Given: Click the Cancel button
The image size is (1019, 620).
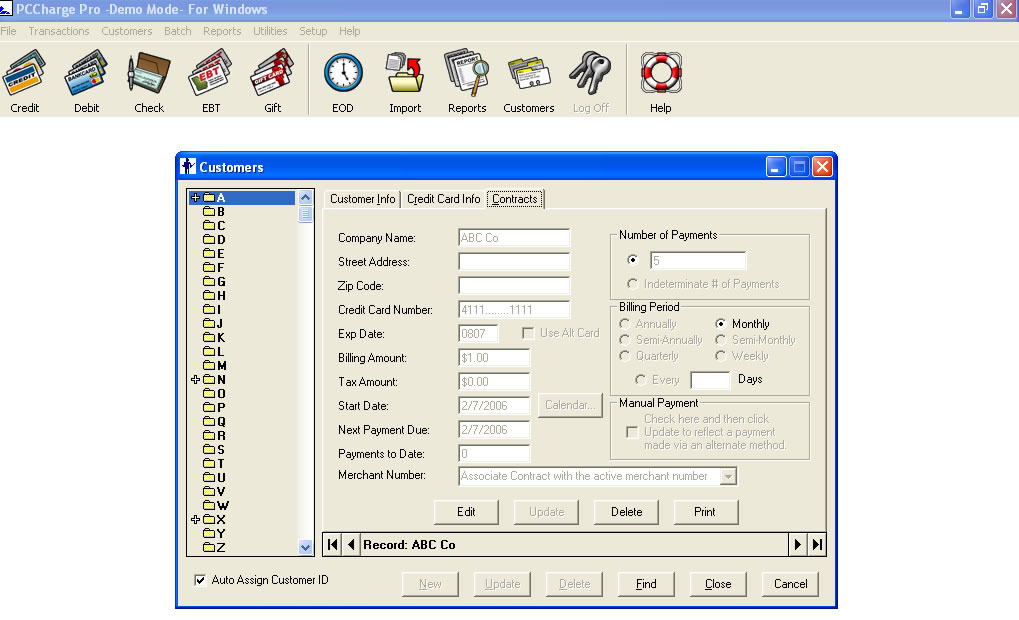Looking at the screenshot, I should coord(790,584).
